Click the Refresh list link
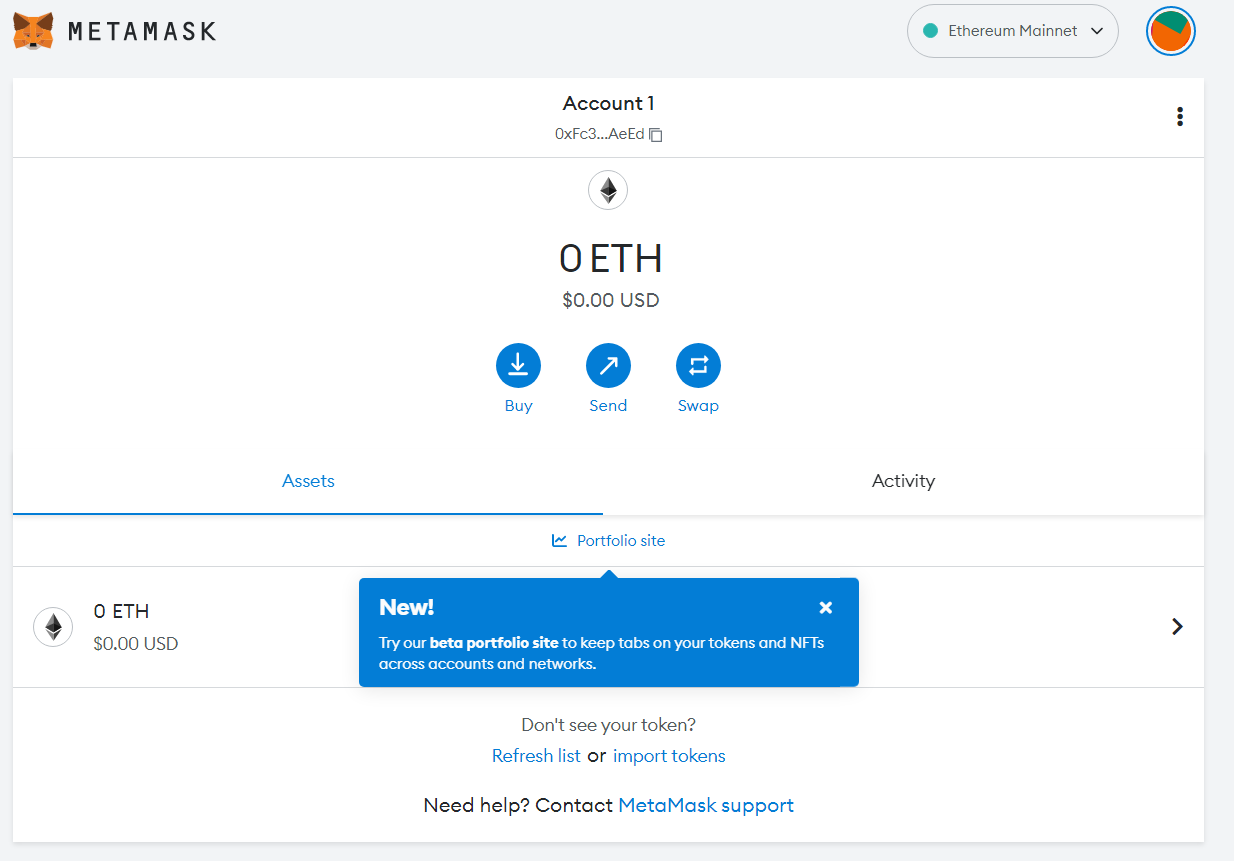The image size is (1234, 861). [x=536, y=756]
